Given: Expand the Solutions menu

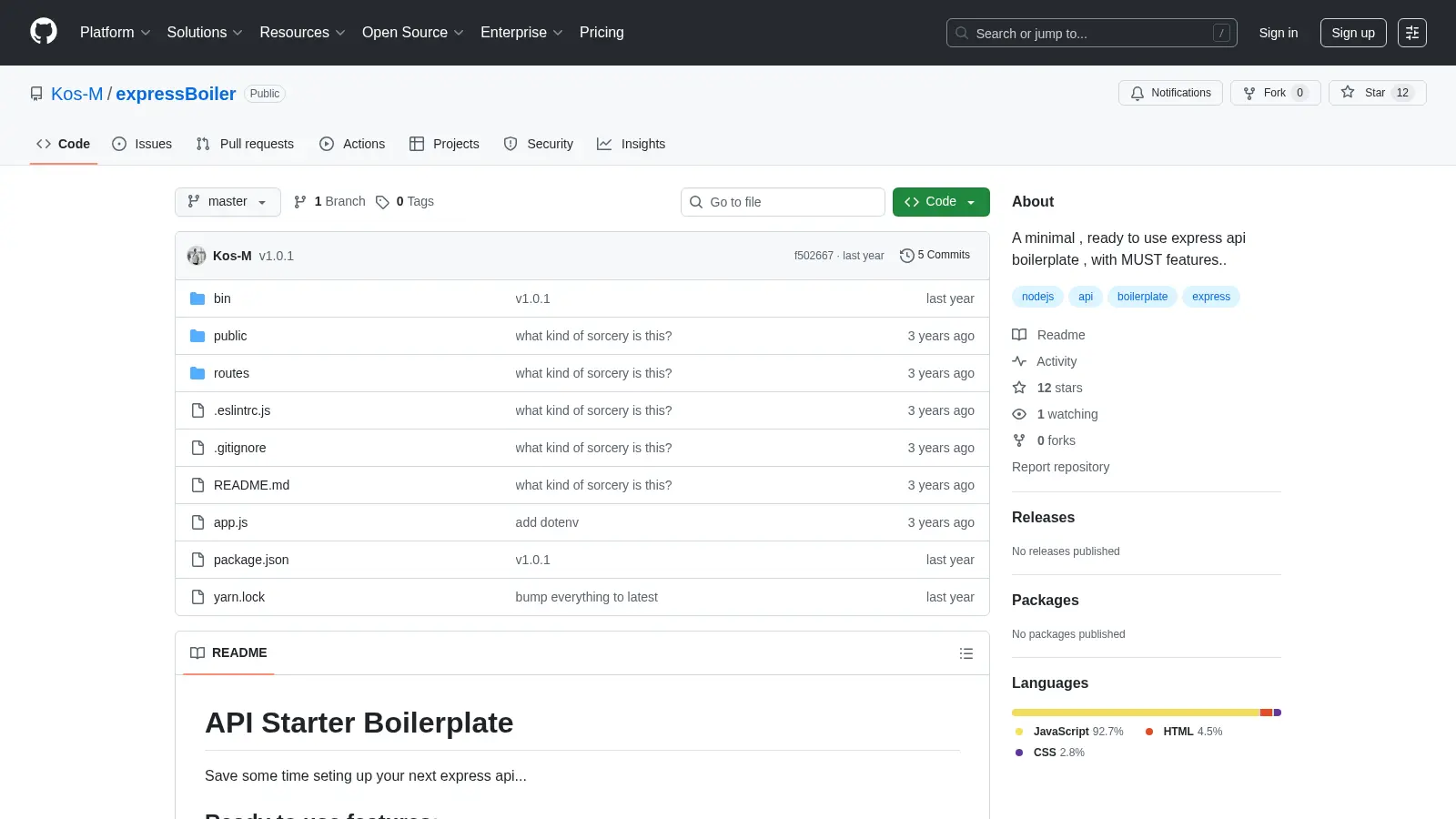Looking at the screenshot, I should (x=205, y=32).
